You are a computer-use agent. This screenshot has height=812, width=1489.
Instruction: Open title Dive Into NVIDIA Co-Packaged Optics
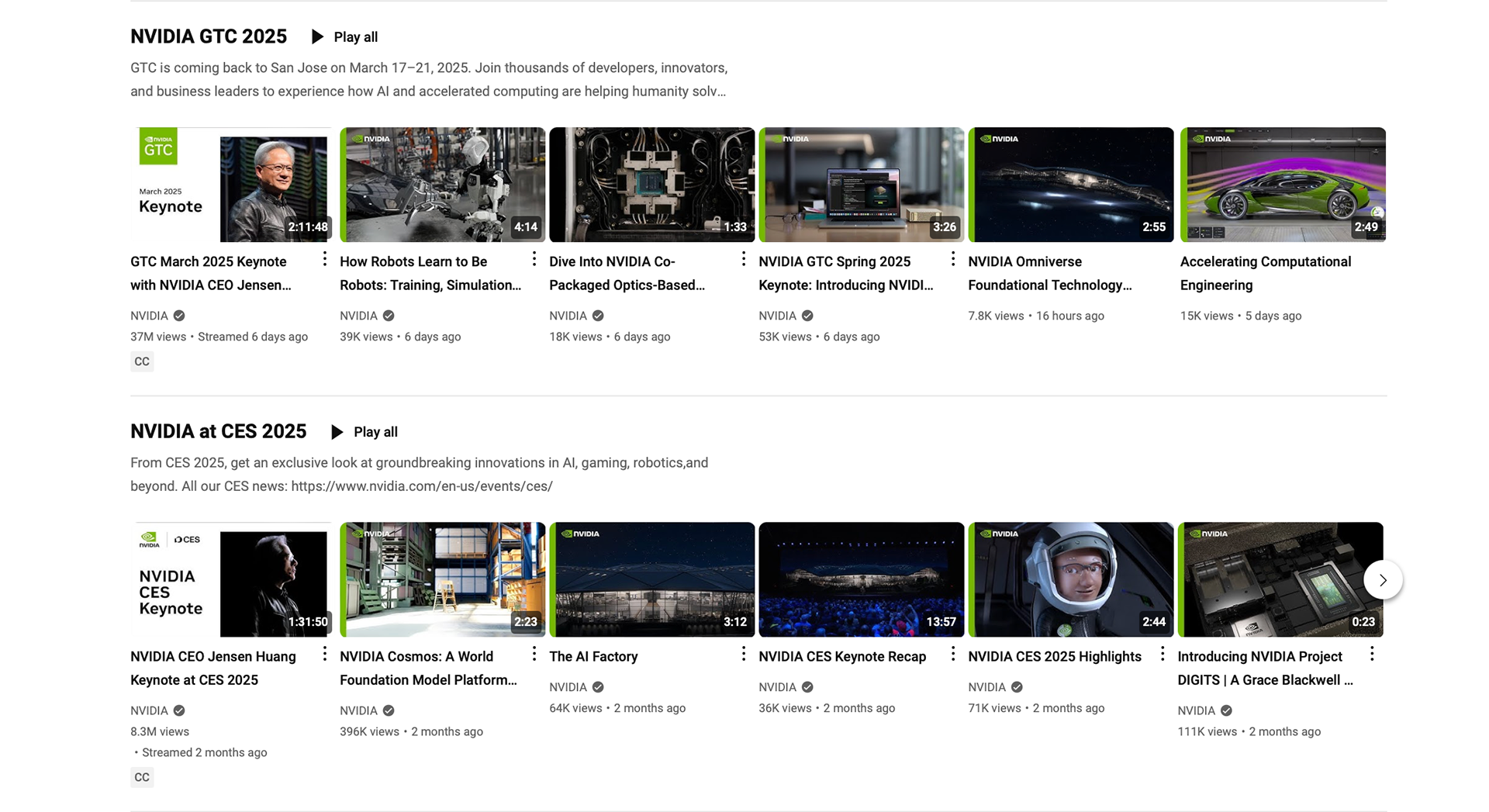point(627,273)
